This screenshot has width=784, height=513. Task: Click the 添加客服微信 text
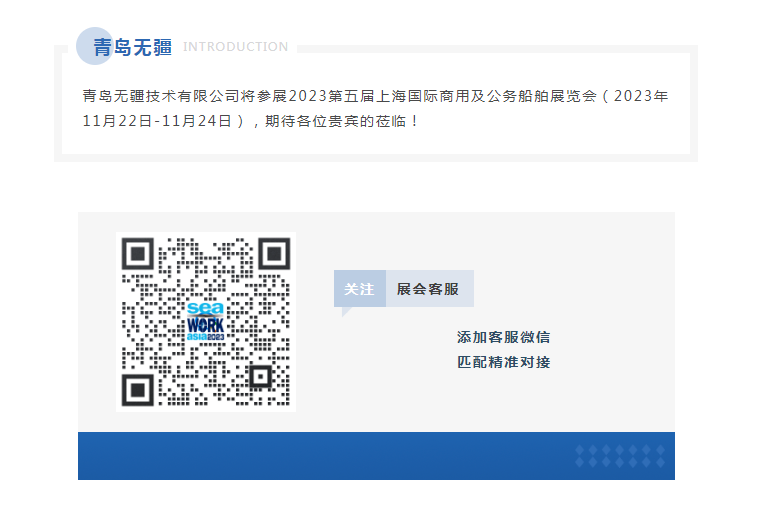click(x=504, y=337)
